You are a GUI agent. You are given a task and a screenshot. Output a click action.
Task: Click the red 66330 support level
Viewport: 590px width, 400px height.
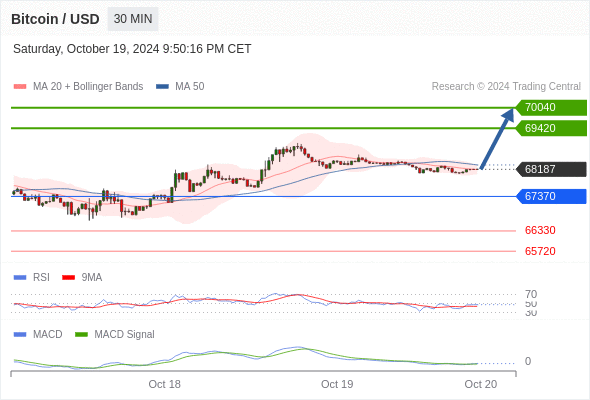point(540,230)
